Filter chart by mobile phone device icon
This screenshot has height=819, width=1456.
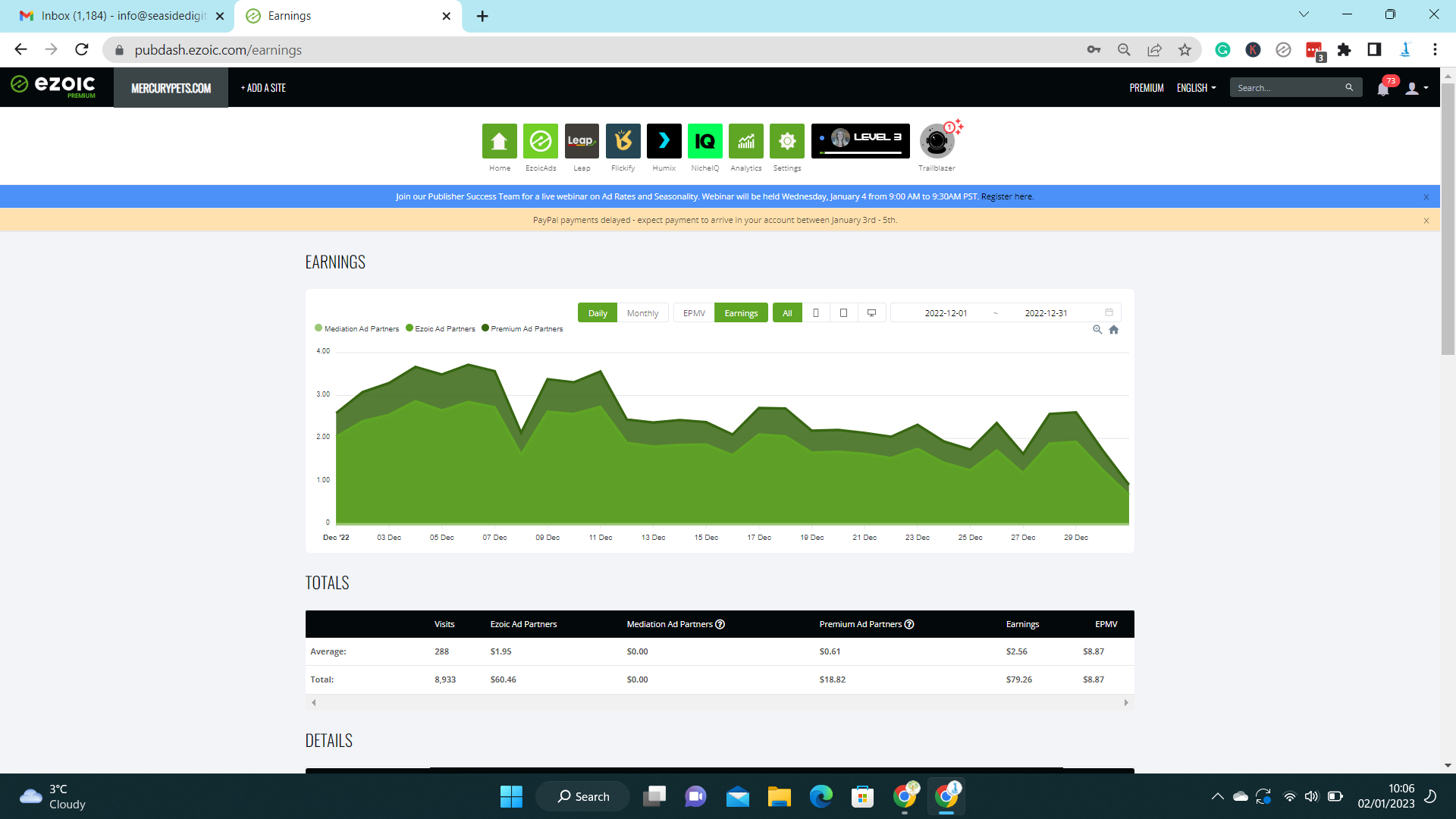pos(816,313)
